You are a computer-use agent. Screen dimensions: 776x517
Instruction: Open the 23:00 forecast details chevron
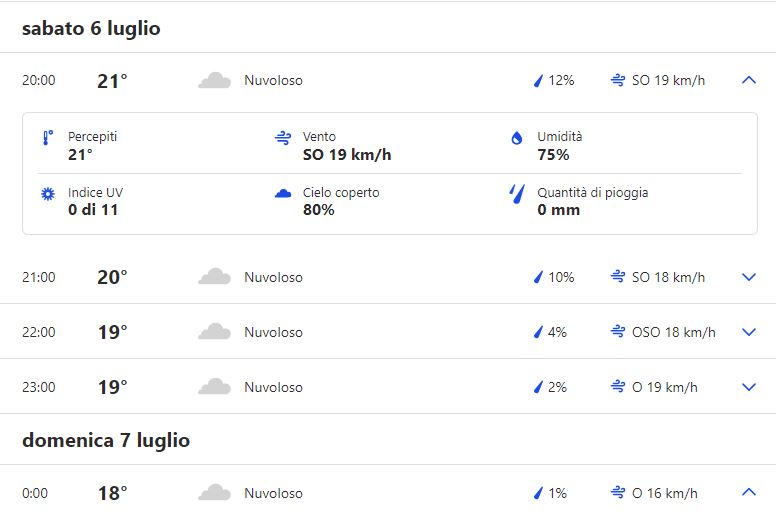tap(749, 387)
